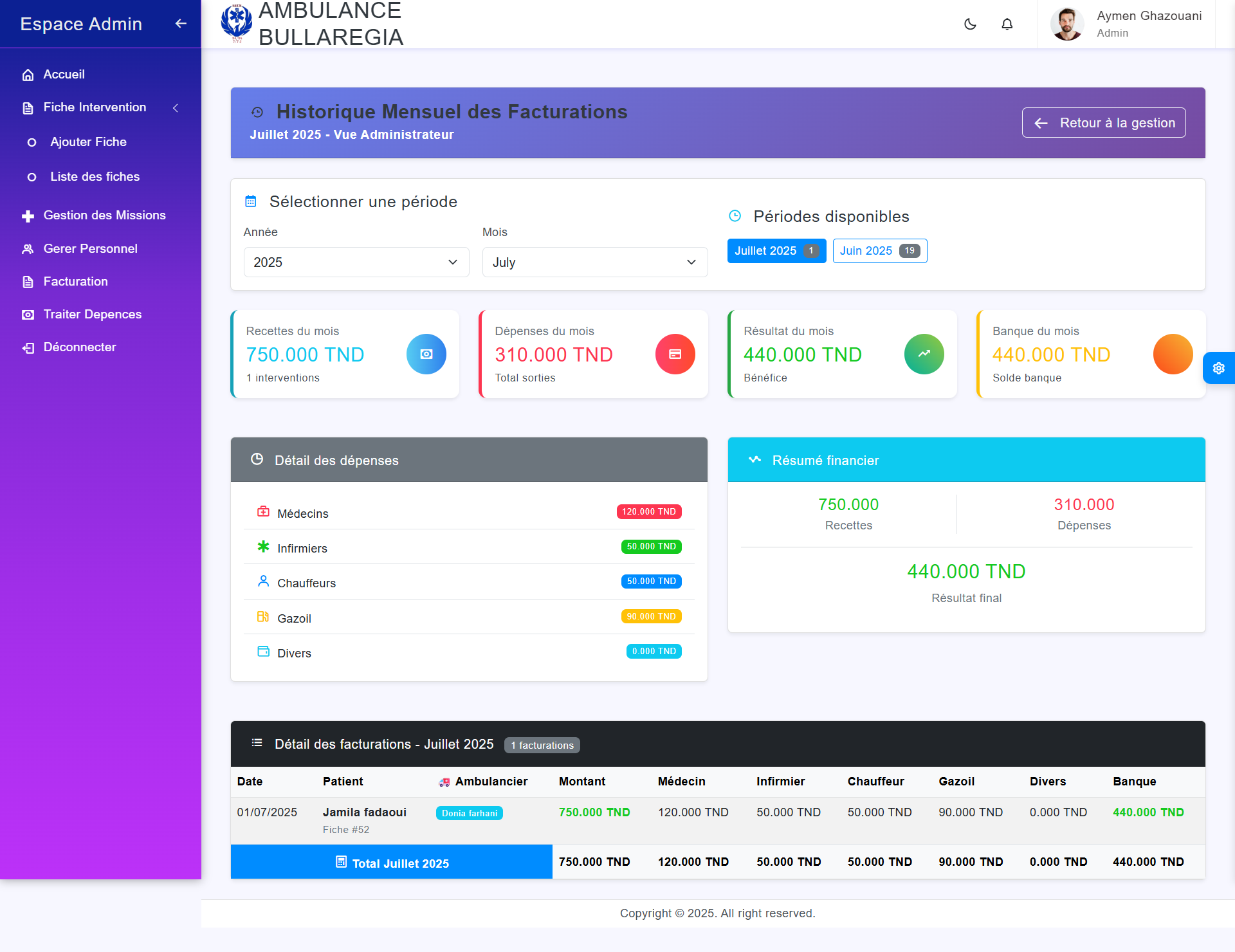Click the Chauffeurs person icon
1235x952 pixels.
point(263,581)
